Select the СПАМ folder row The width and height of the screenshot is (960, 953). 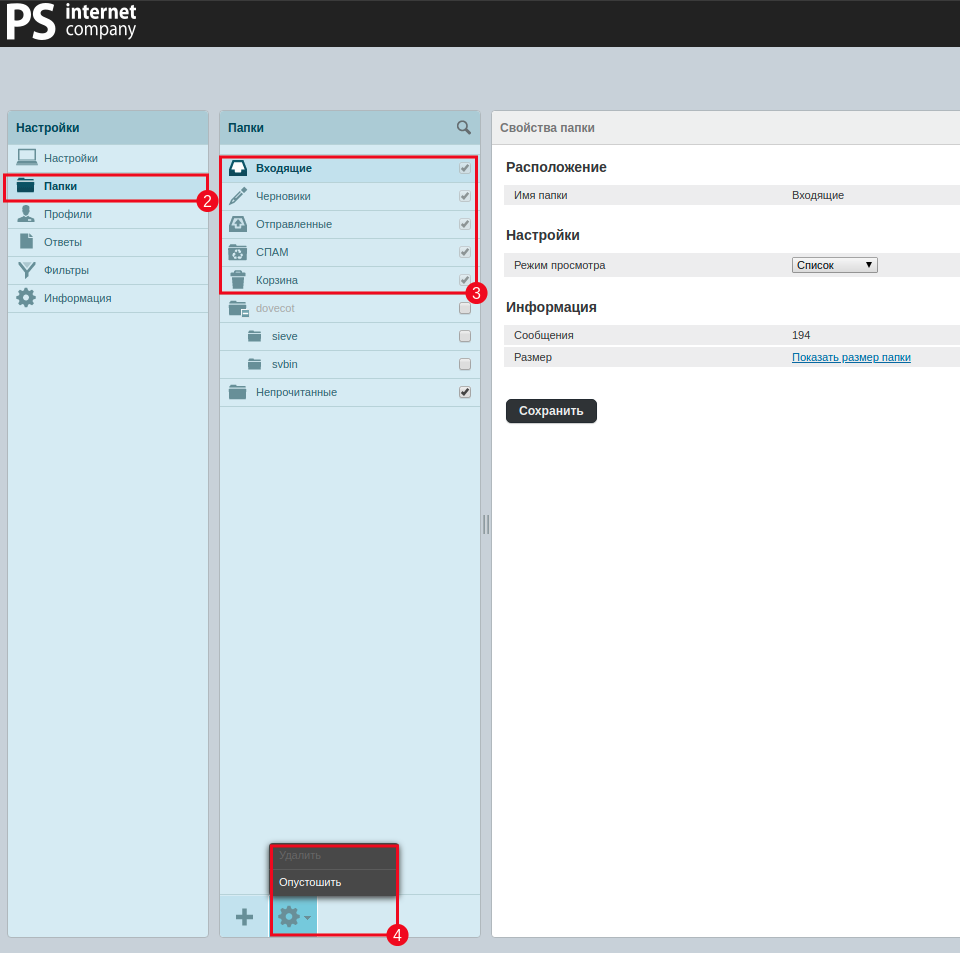click(350, 252)
